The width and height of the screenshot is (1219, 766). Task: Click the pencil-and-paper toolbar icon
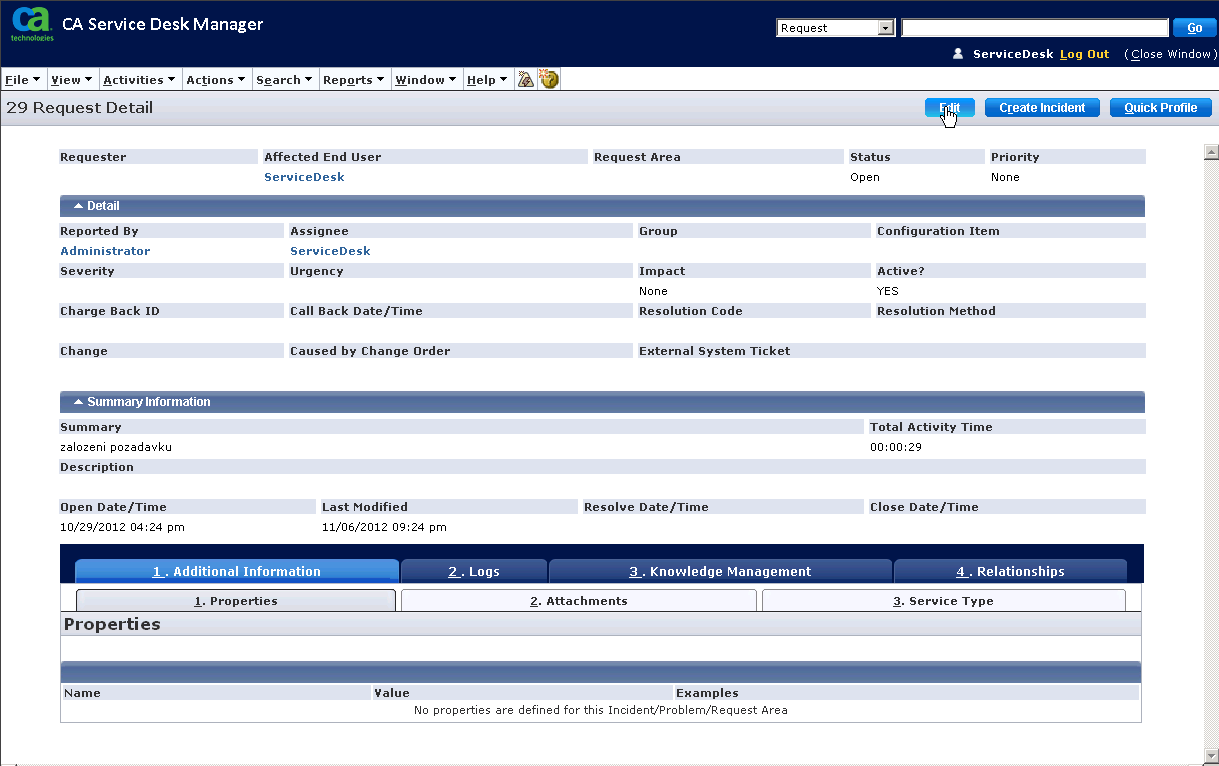point(526,79)
